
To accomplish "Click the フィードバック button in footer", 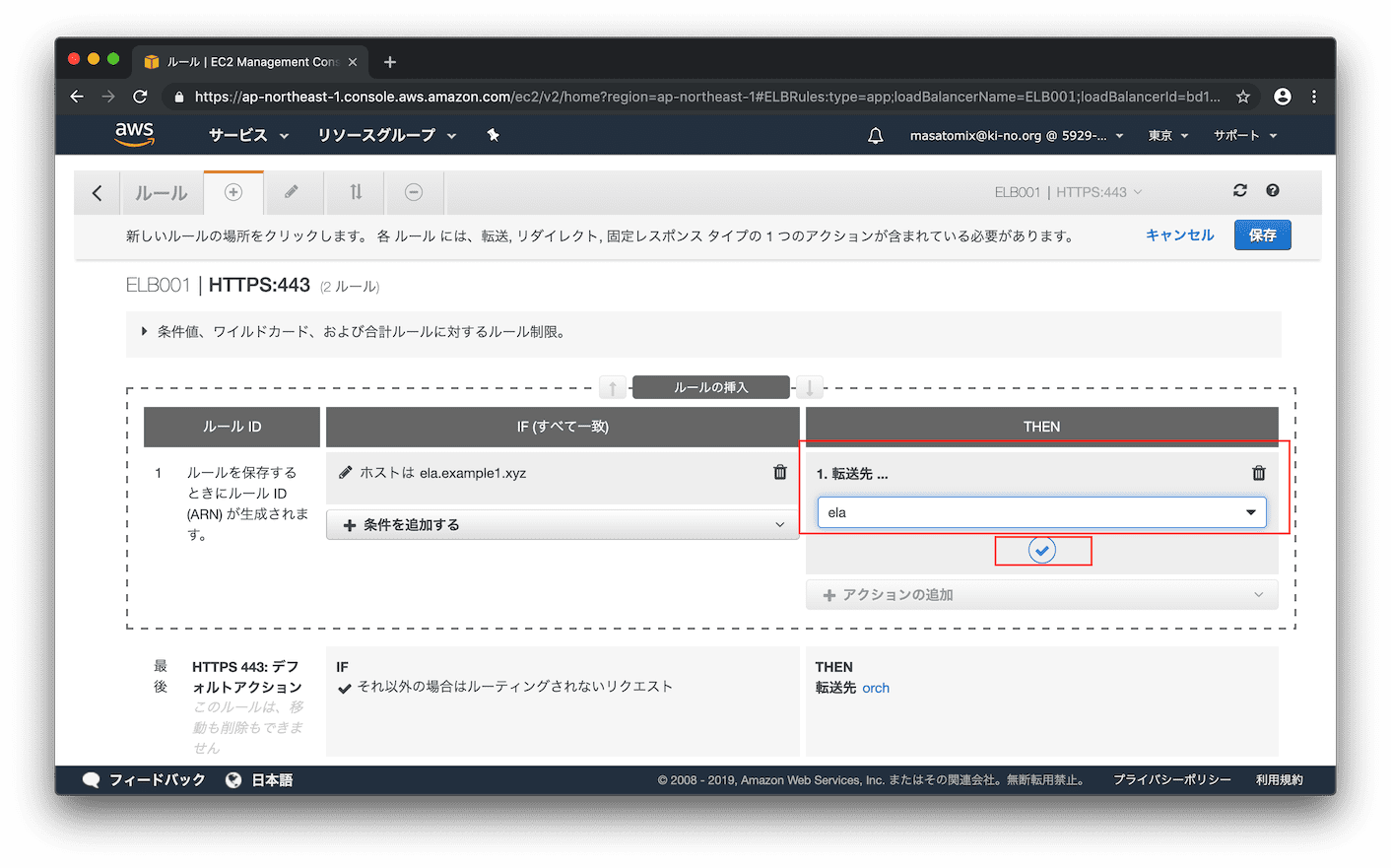I will [145, 780].
